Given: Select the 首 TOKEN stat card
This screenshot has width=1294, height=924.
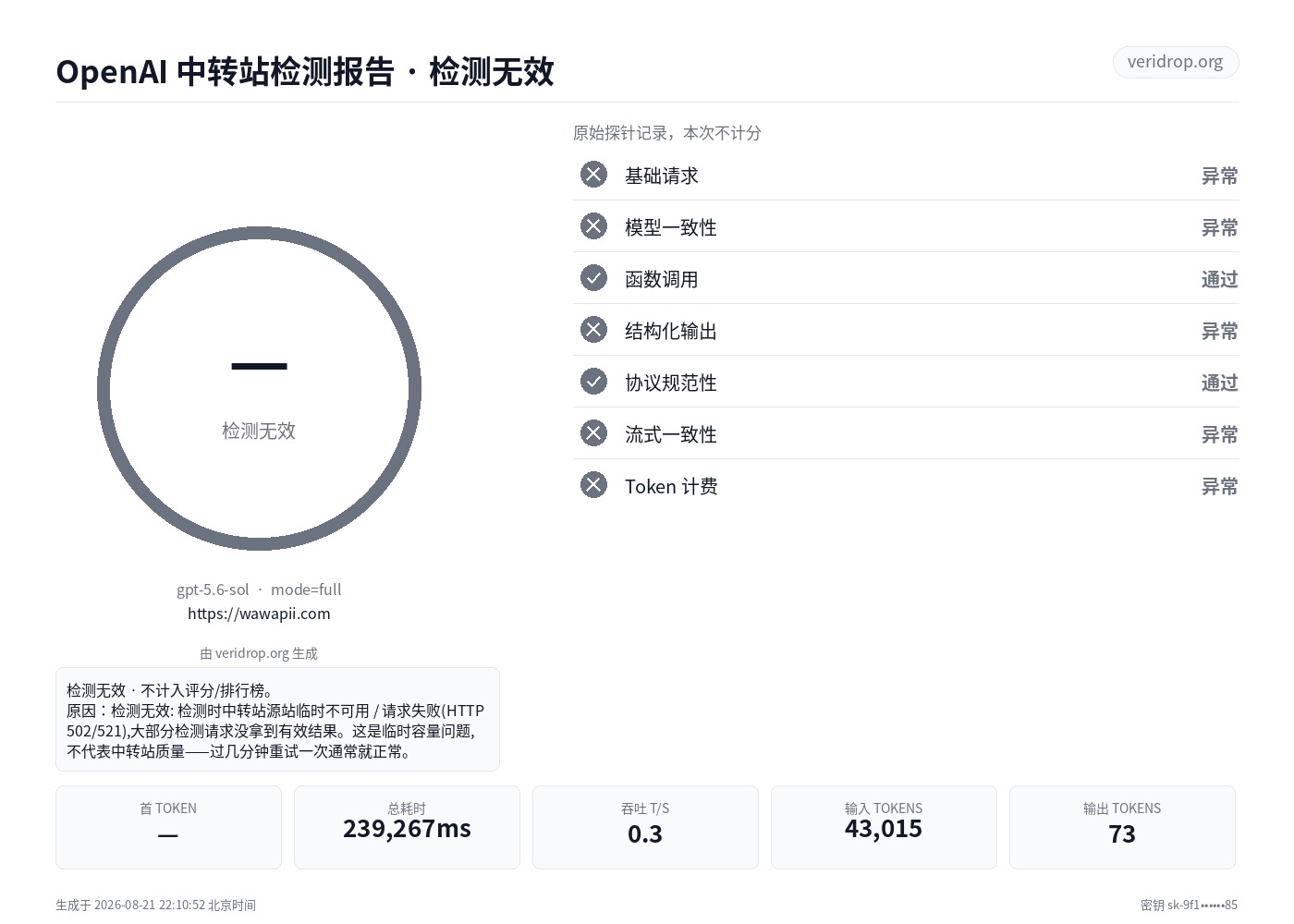Looking at the screenshot, I should (x=168, y=827).
